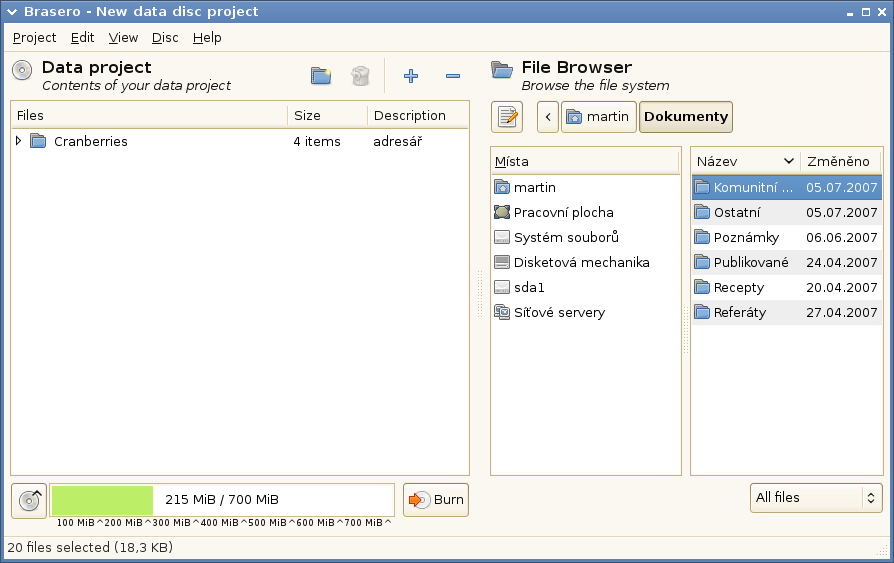Click the Místa places header
This screenshot has width=894, height=563.
(586, 161)
